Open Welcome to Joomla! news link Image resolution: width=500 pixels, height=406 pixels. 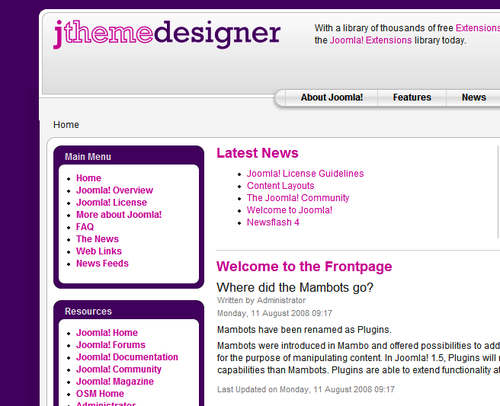click(289, 210)
